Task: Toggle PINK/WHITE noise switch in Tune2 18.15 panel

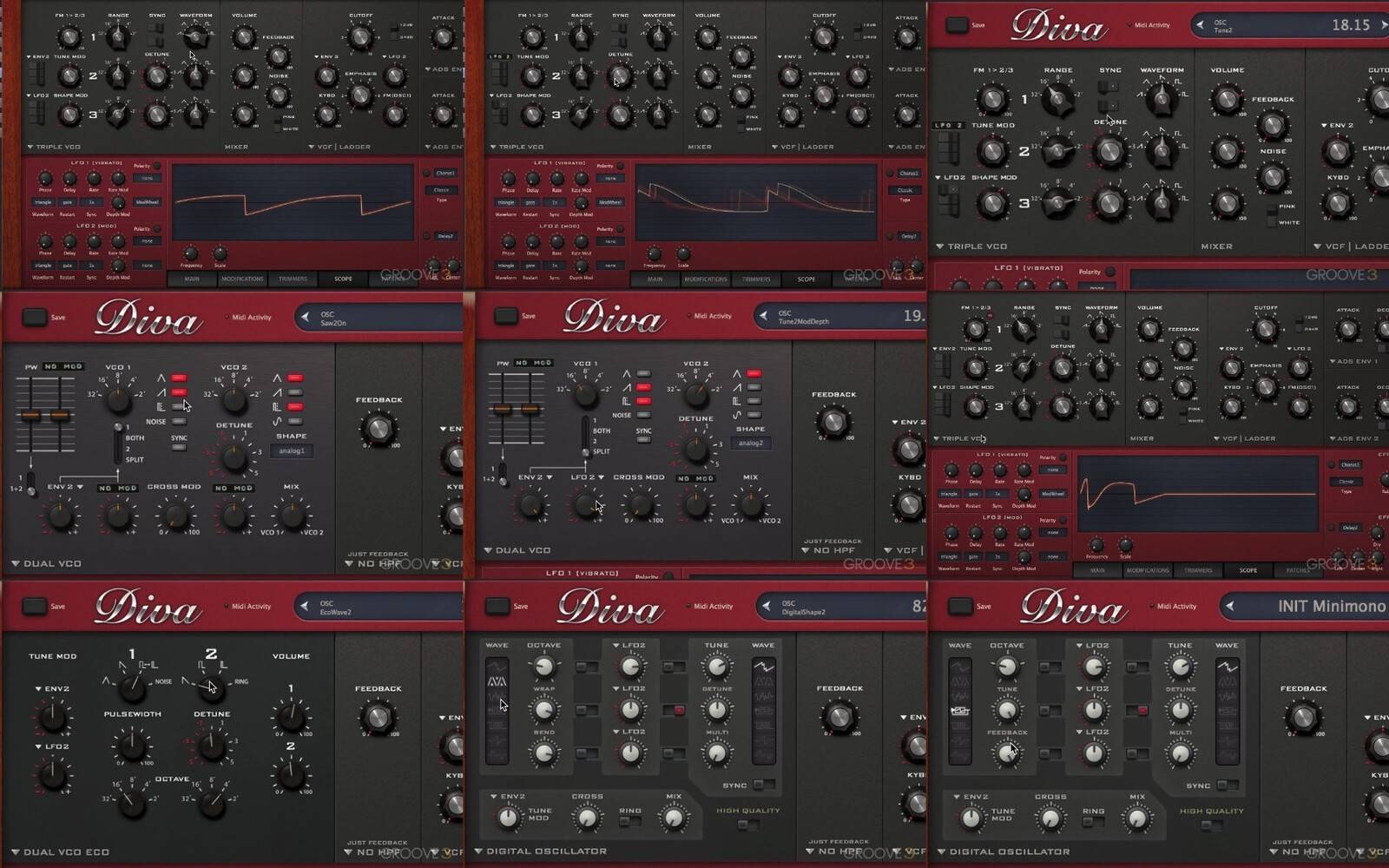Action: click(x=1272, y=215)
